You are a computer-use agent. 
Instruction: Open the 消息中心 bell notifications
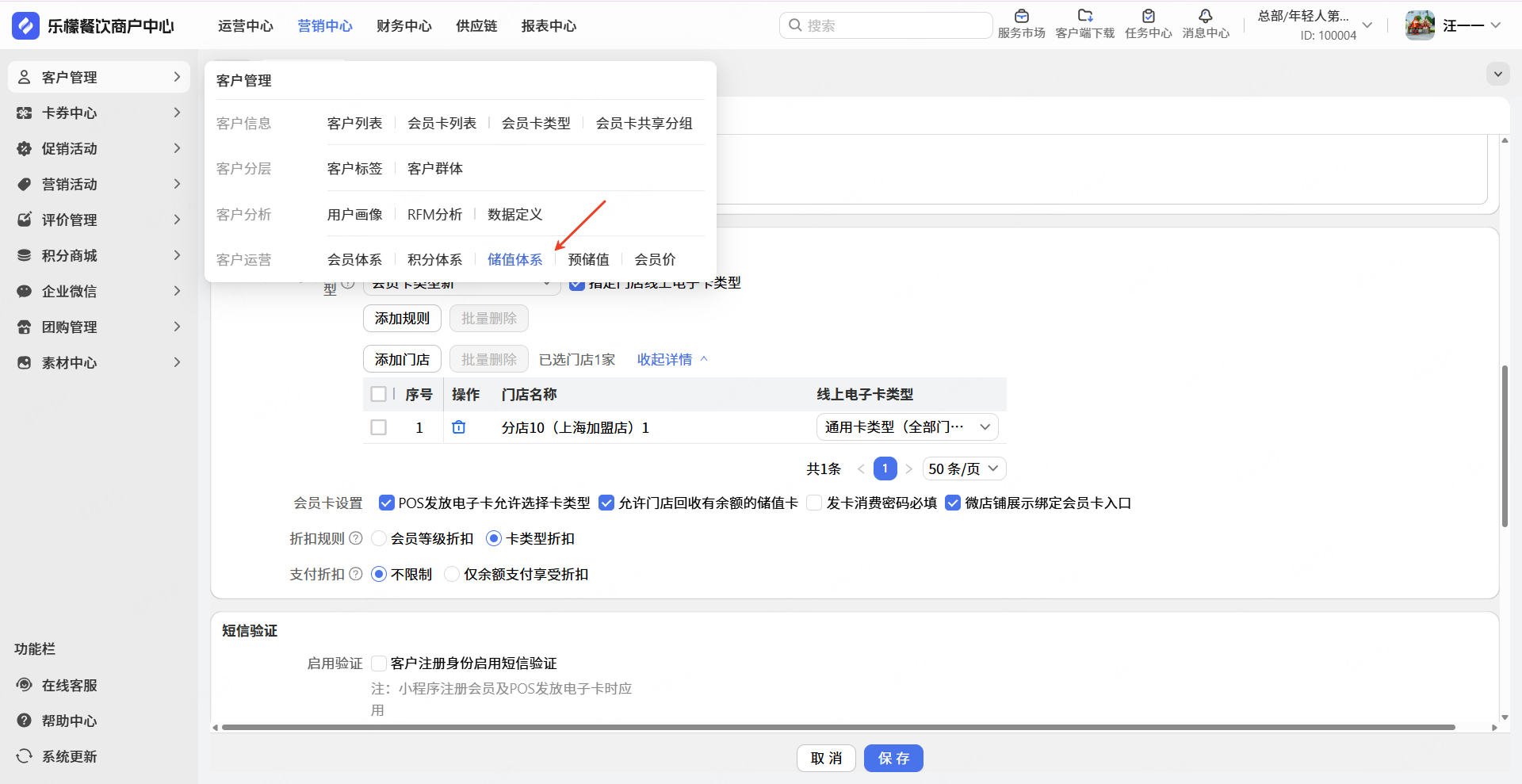click(x=1206, y=16)
